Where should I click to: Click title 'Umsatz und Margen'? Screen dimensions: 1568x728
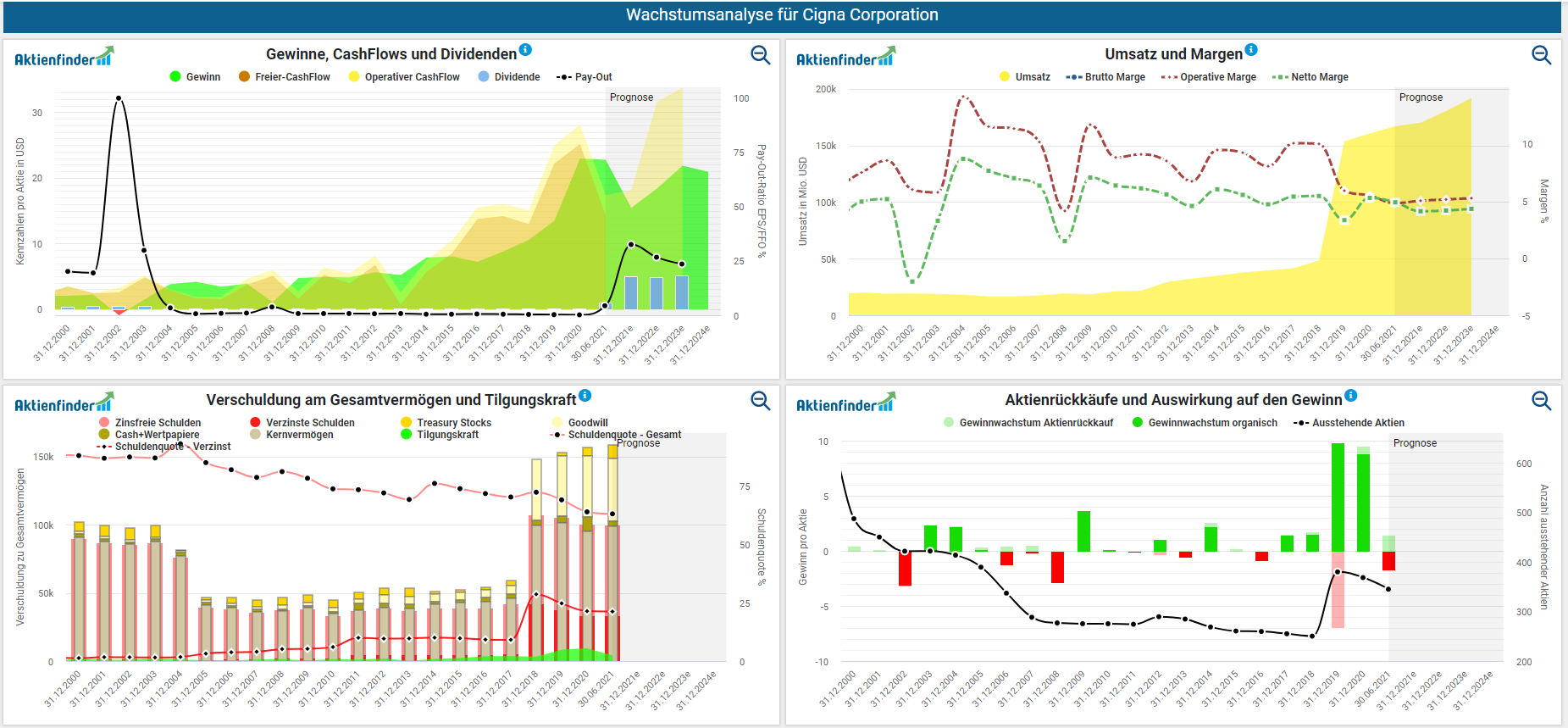(1173, 54)
